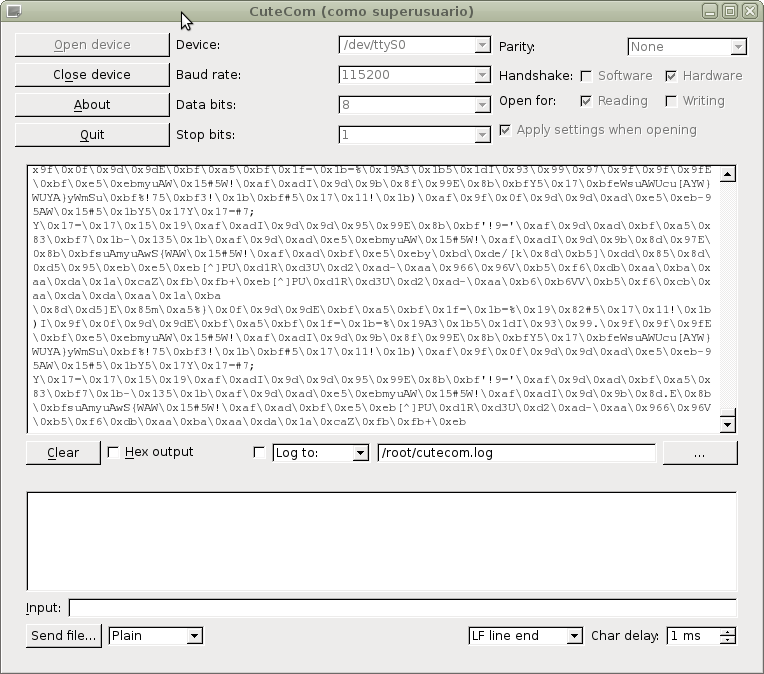Click the Char delay 1 ms field
Image resolution: width=764 pixels, height=674 pixels.
(x=693, y=635)
